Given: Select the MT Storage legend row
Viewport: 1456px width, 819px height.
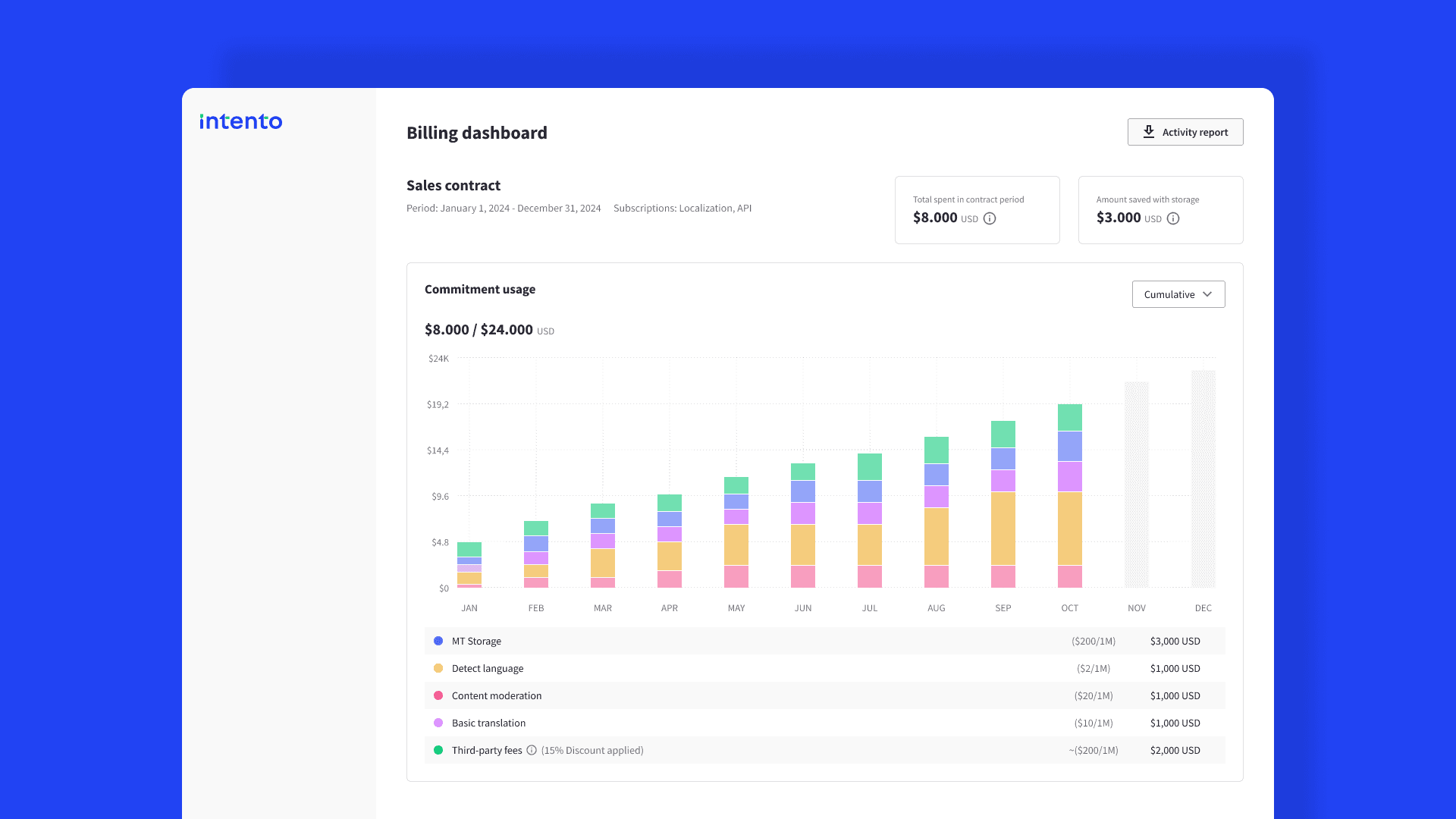Looking at the screenshot, I should click(x=824, y=641).
